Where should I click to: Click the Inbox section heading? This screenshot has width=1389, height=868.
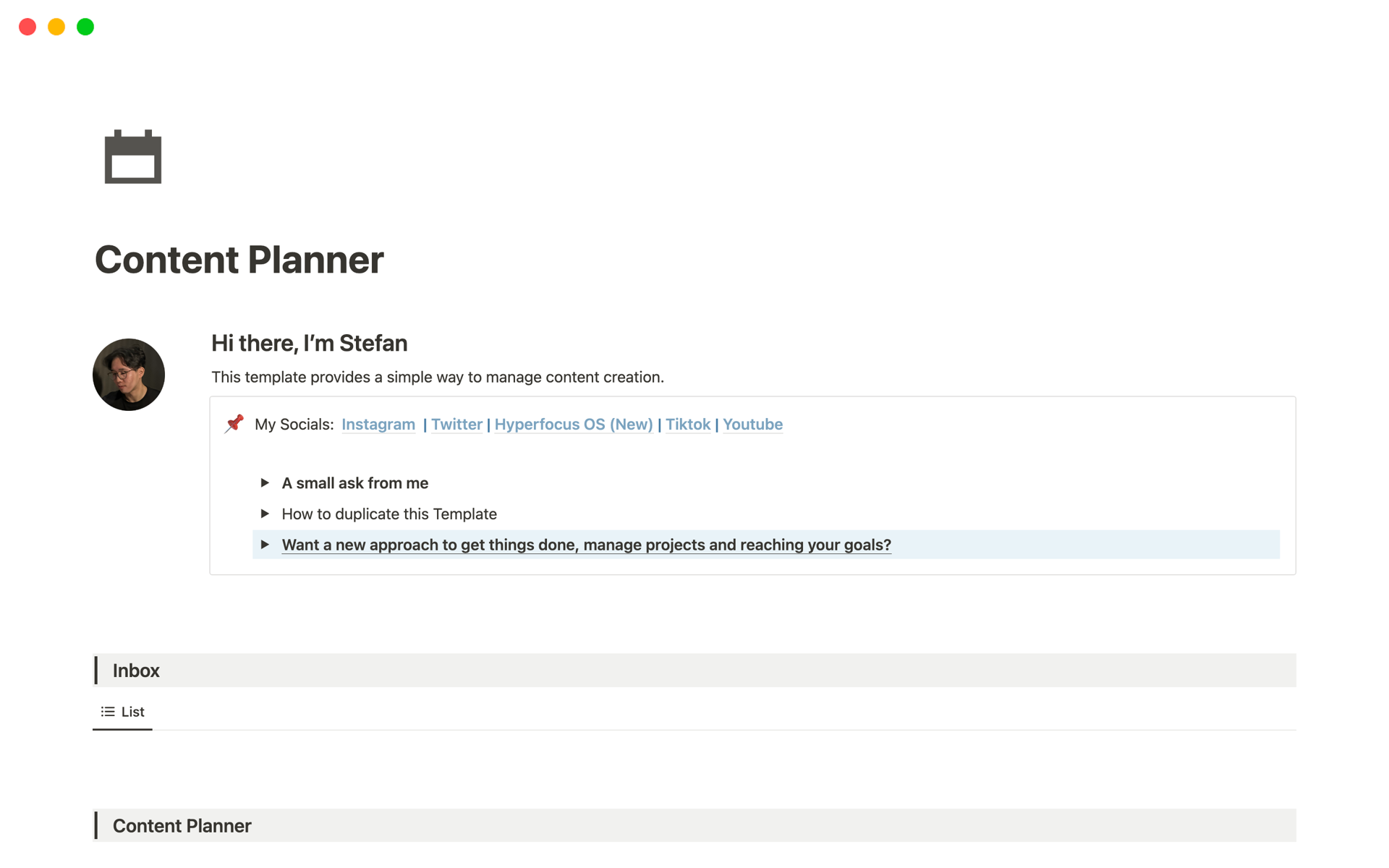[136, 671]
